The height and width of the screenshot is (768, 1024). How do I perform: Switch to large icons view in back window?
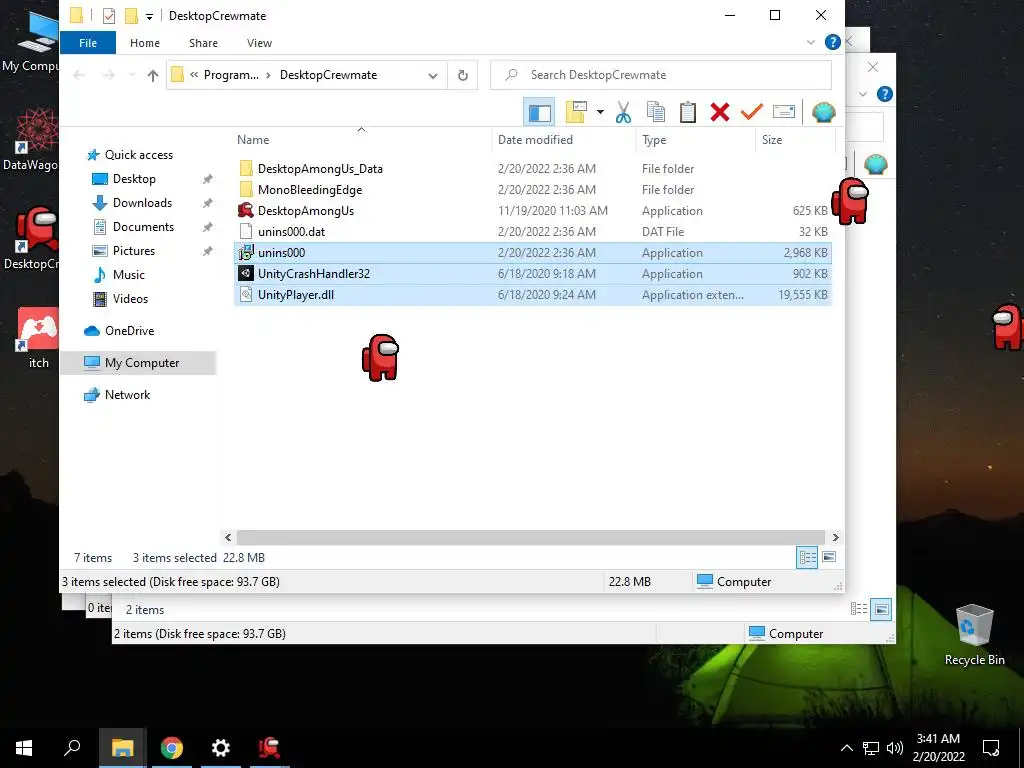click(881, 610)
